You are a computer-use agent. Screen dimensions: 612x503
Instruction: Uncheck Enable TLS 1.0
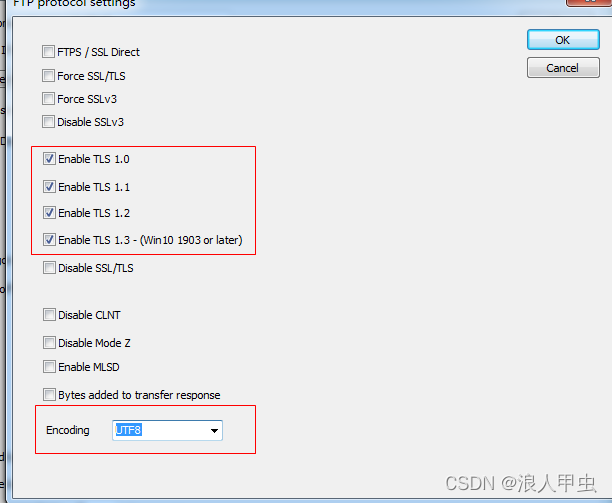49,158
